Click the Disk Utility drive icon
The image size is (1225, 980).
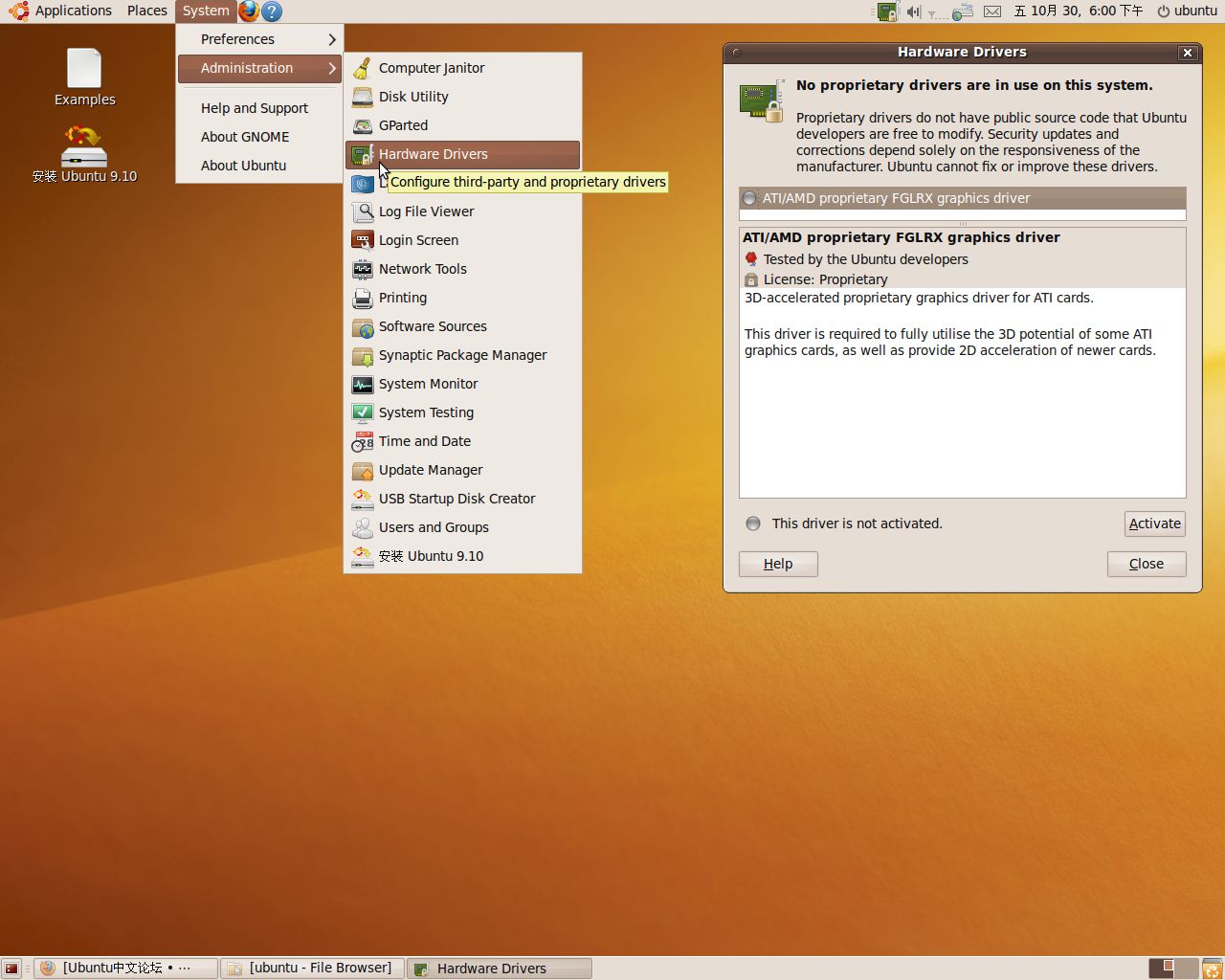(363, 97)
